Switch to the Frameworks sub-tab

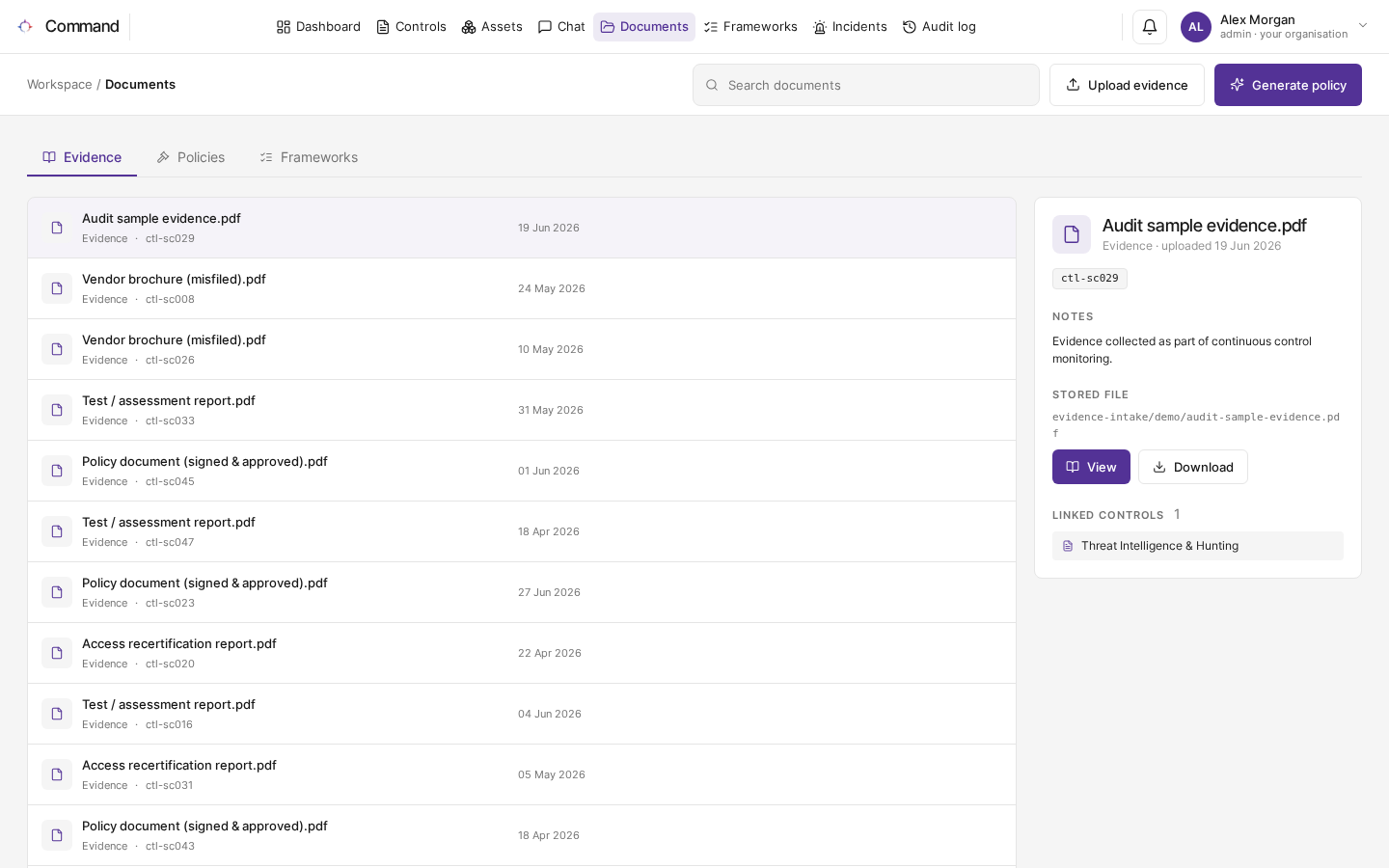[x=309, y=157]
